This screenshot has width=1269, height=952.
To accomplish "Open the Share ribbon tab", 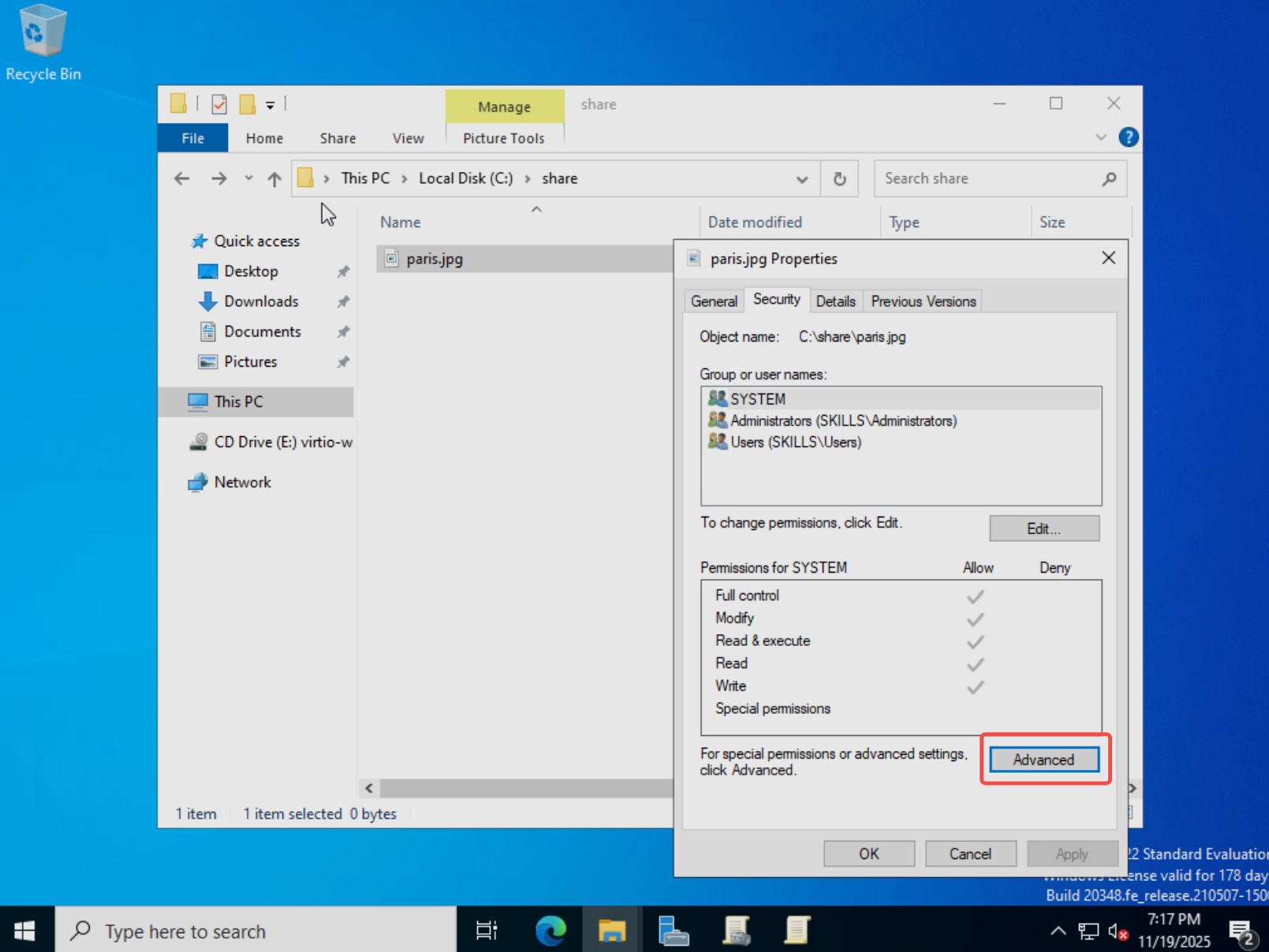I will (338, 138).
